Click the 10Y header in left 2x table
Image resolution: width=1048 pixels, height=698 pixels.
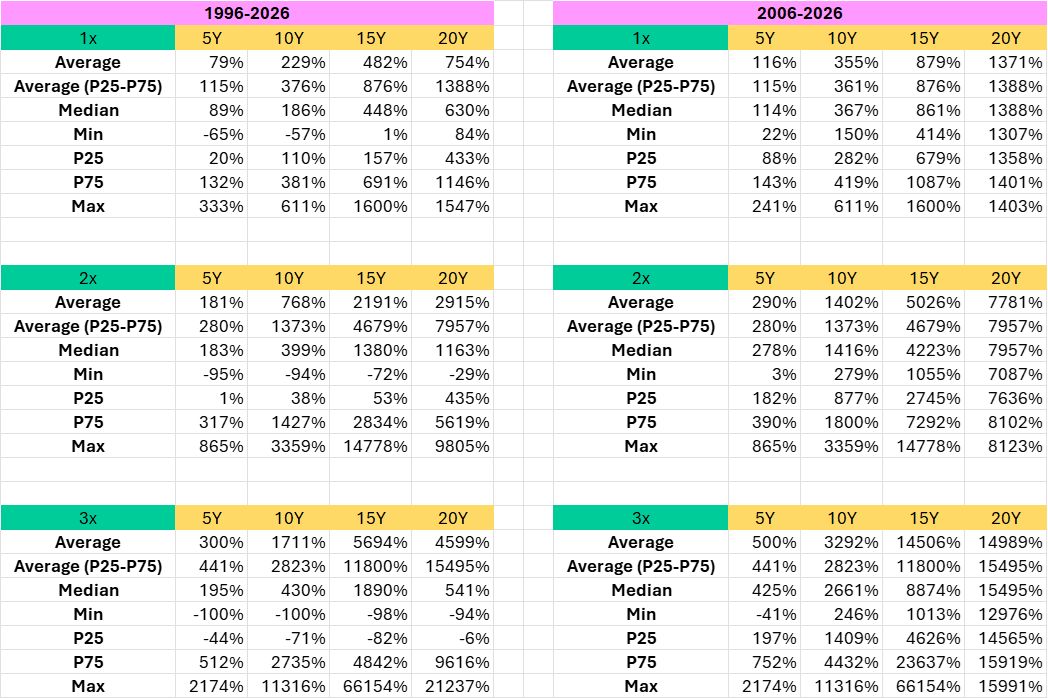288,278
